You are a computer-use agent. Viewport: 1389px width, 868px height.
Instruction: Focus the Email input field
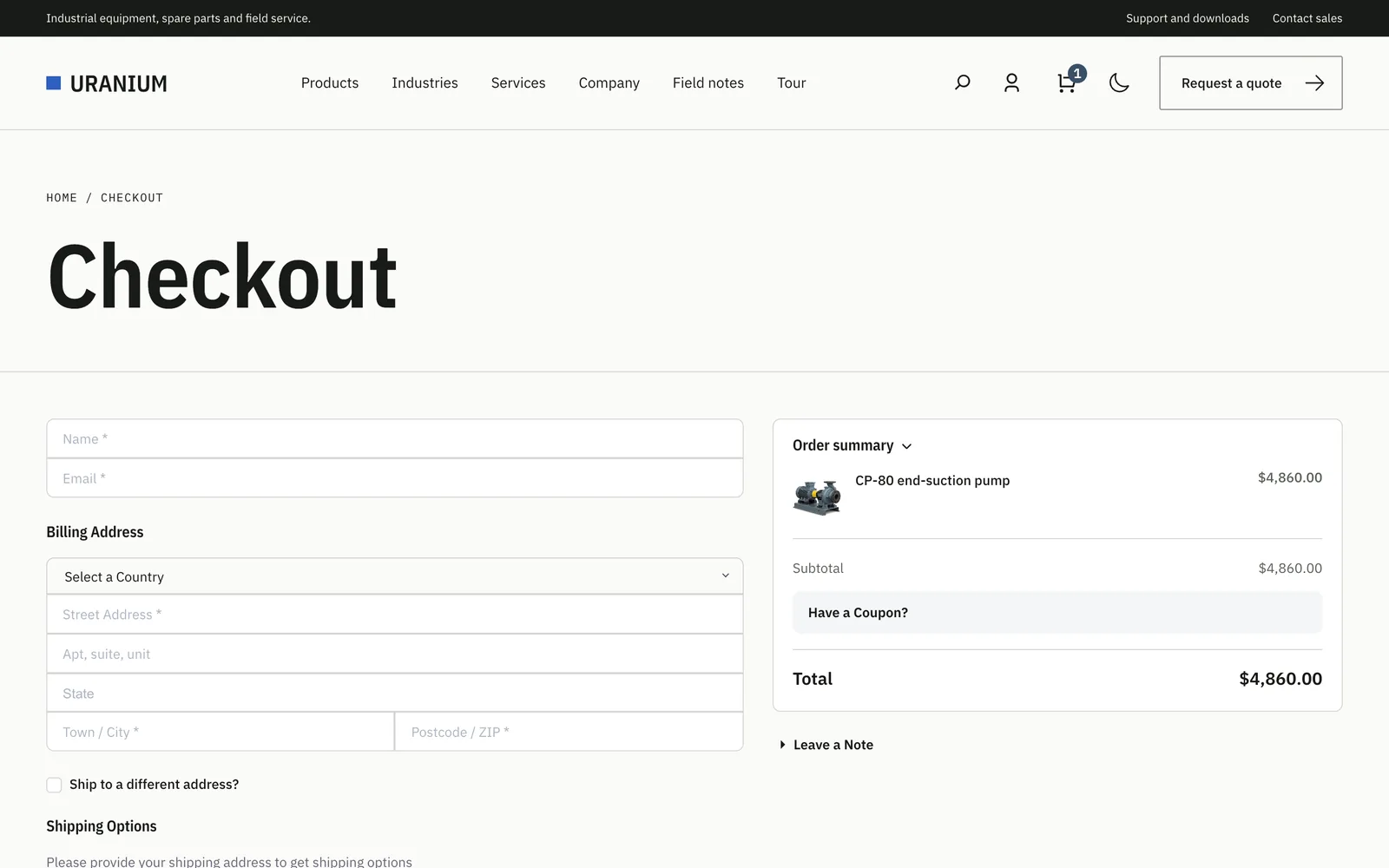tap(395, 478)
